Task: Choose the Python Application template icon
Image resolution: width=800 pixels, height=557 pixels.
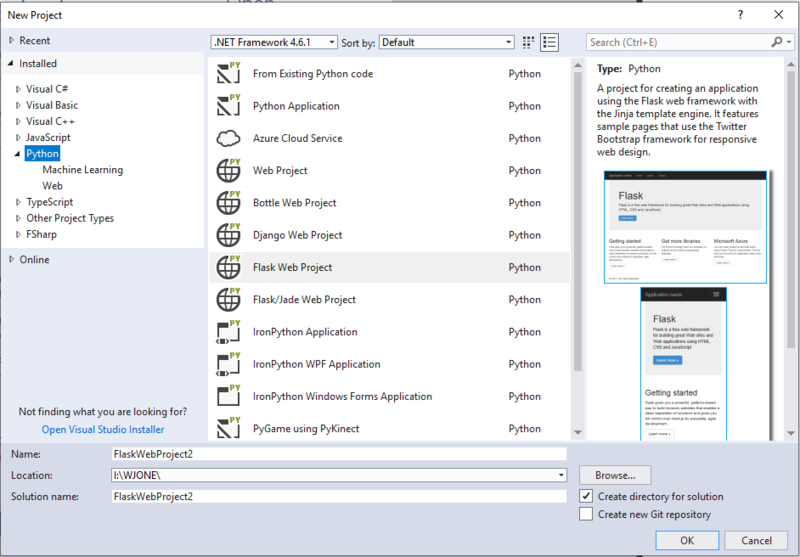Action: pos(229,105)
